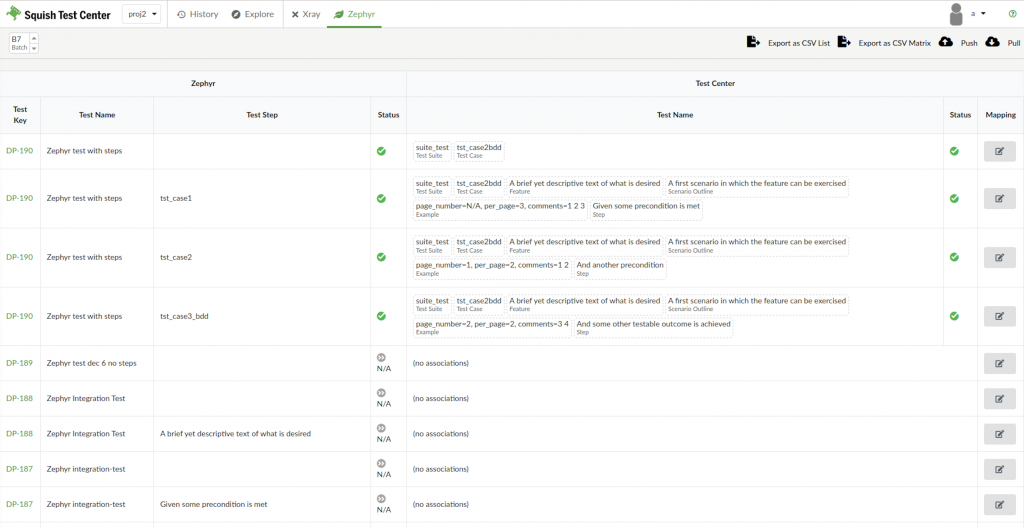Viewport: 1024px width, 528px height.
Task: Click the tst_case3_bdd test step cell
Action: point(262,316)
